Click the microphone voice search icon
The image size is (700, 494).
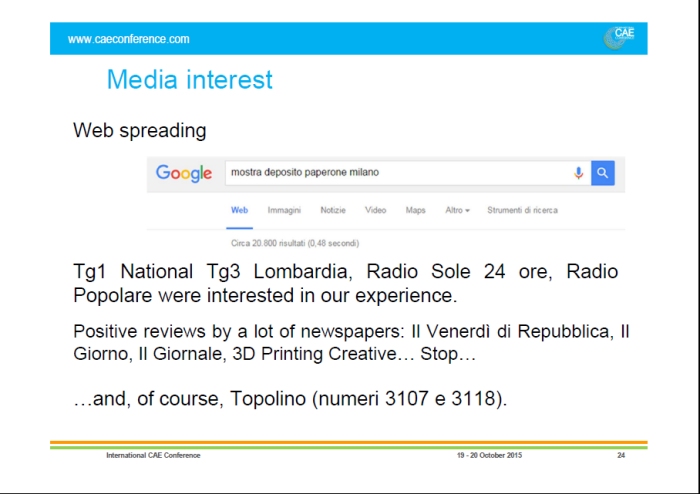point(578,173)
